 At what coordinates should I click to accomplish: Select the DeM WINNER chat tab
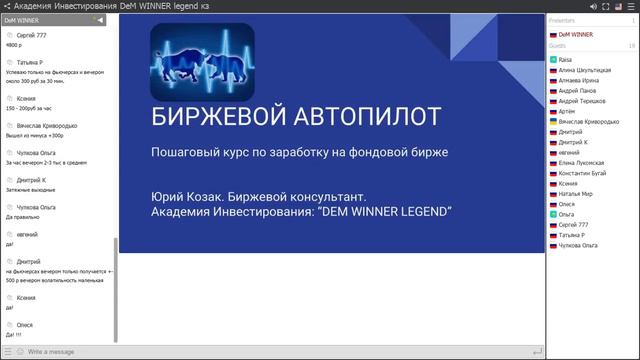pyautogui.click(x=54, y=20)
